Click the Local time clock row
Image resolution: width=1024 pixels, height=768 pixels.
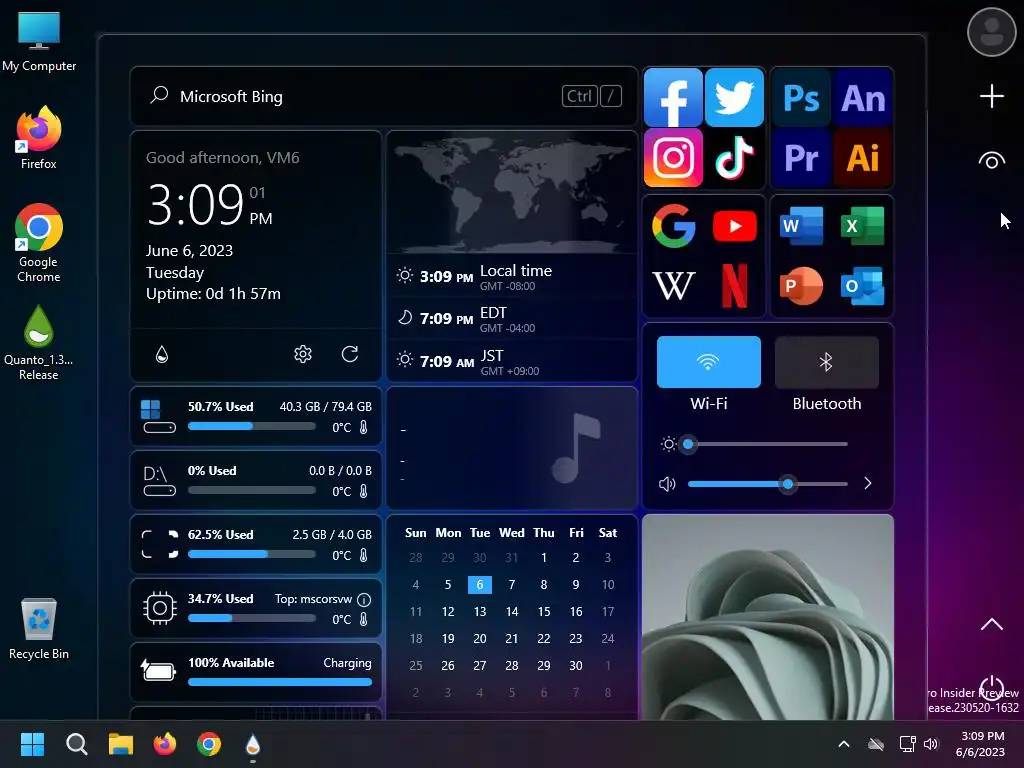[x=512, y=276]
